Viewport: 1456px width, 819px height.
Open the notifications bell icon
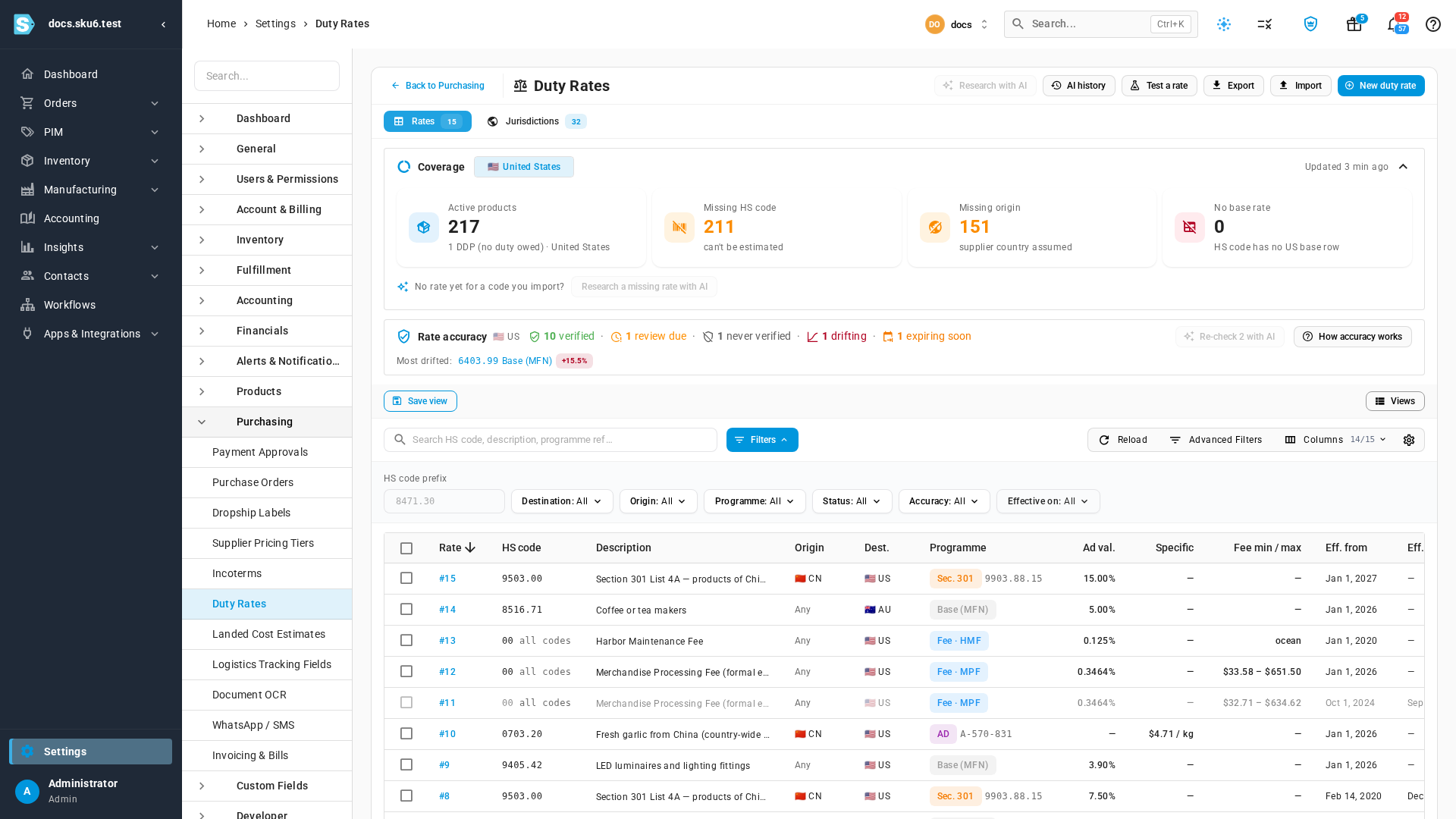coord(1394,24)
